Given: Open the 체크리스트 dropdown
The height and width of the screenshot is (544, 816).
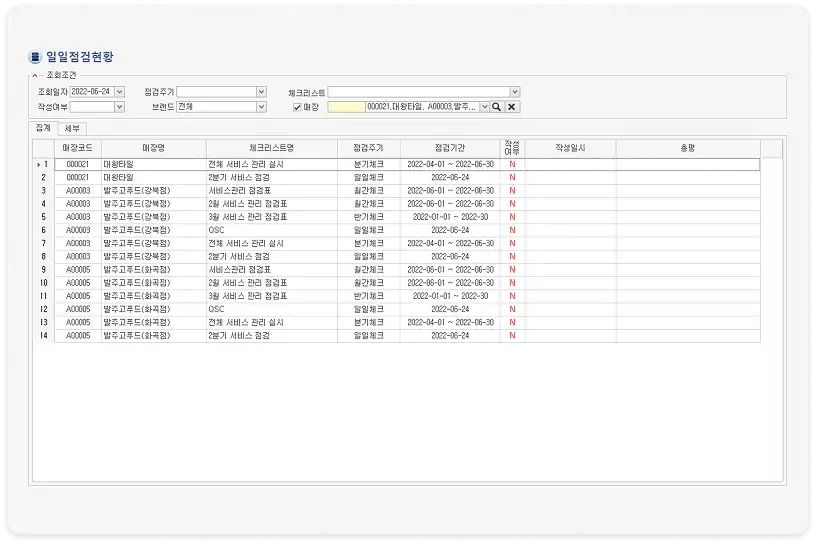Looking at the screenshot, I should pyautogui.click(x=514, y=92).
